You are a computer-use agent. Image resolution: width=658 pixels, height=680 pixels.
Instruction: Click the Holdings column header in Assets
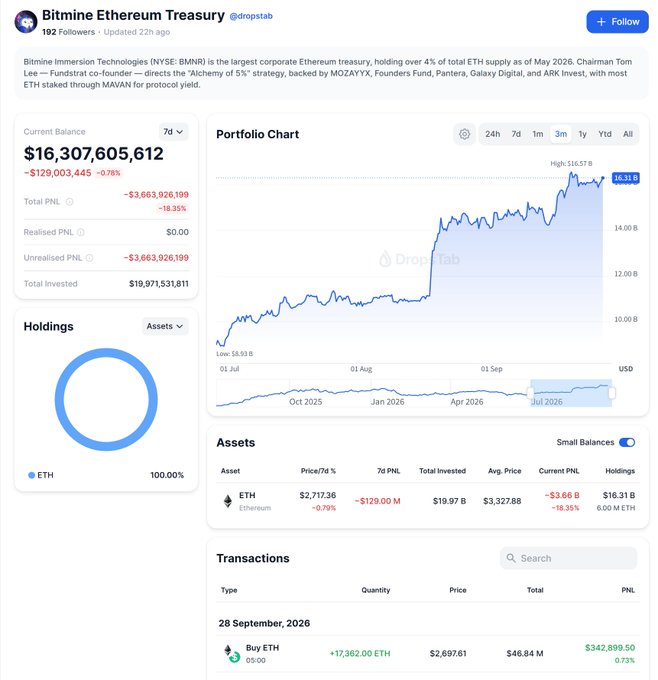[620, 471]
